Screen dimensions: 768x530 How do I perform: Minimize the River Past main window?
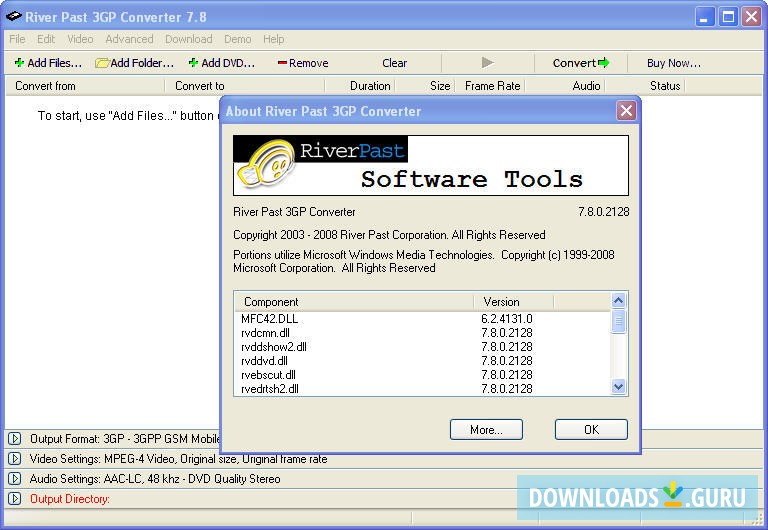coord(704,17)
